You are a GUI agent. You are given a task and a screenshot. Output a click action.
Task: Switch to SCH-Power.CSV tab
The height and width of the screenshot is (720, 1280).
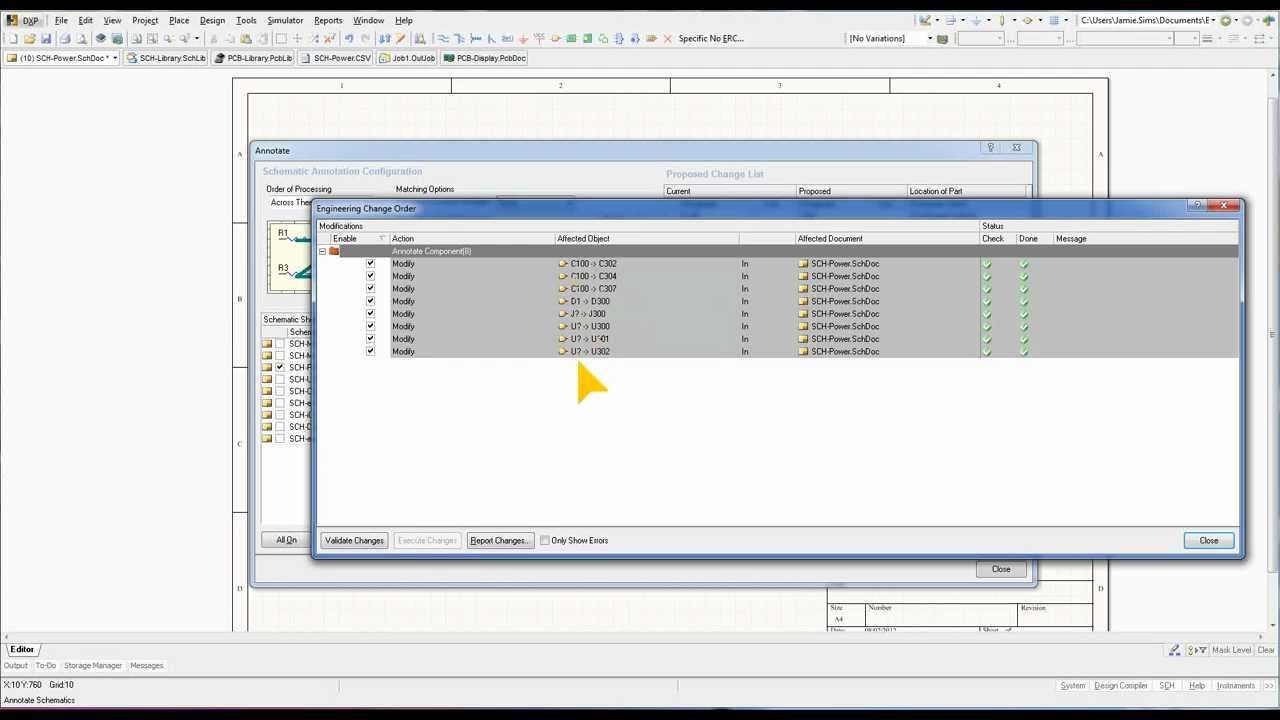coord(336,58)
